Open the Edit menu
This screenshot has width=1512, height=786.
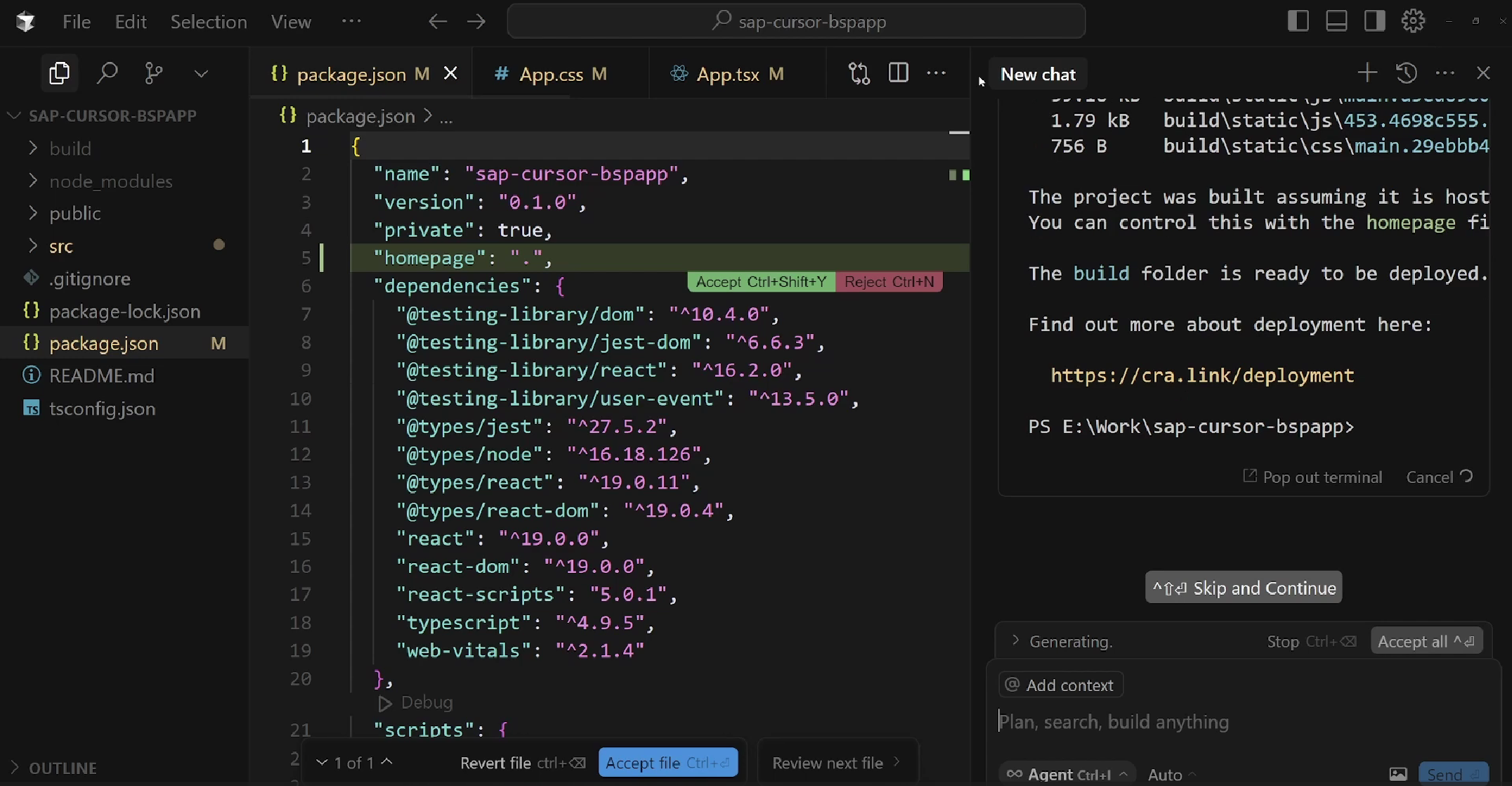pos(131,22)
